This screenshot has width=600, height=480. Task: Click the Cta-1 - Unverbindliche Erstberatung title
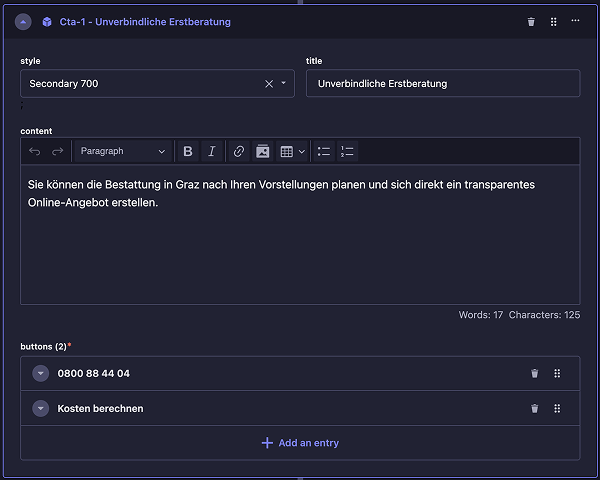(x=145, y=22)
